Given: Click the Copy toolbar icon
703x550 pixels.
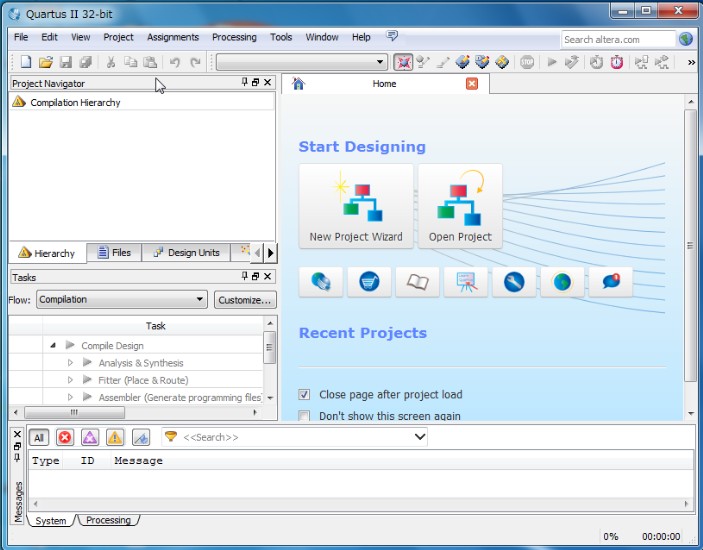Looking at the screenshot, I should (130, 62).
